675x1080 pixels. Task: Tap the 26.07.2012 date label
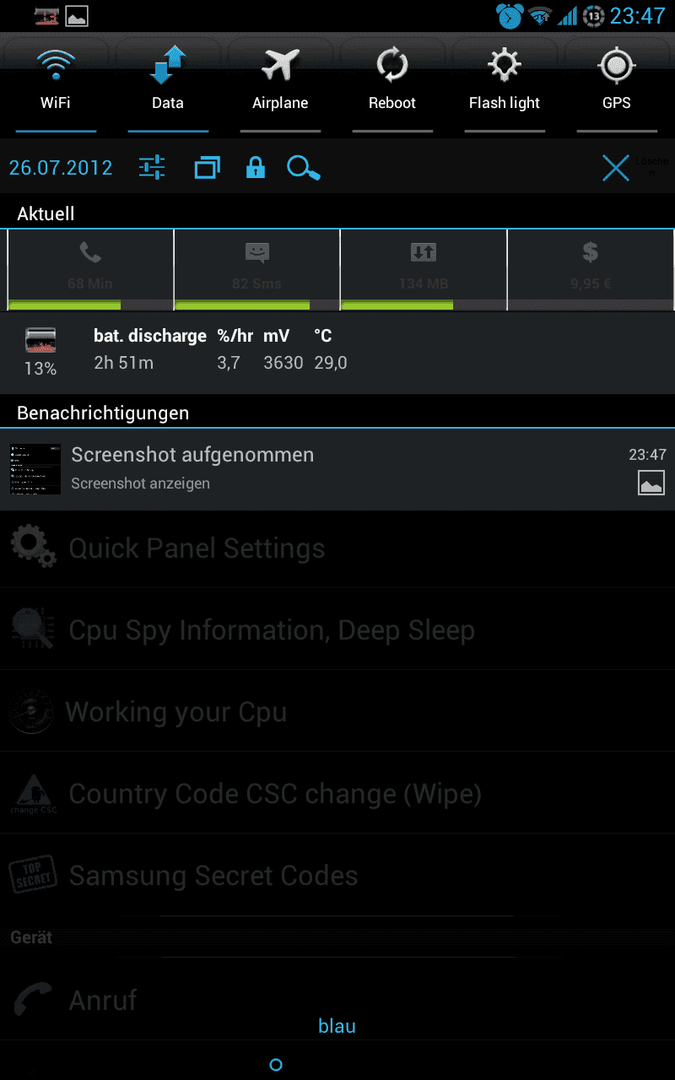pos(61,167)
